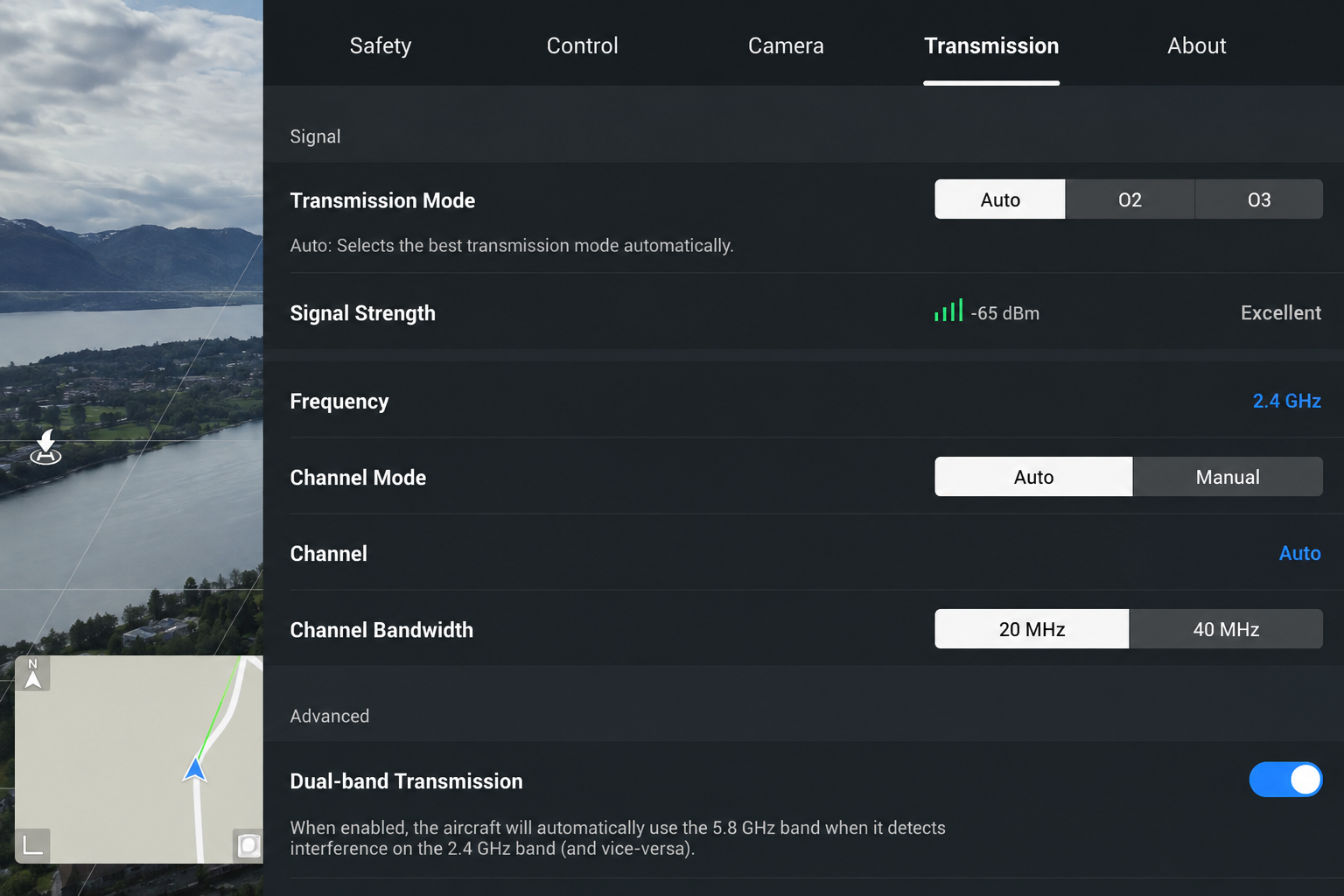This screenshot has height=896, width=1344.
Task: Tap the north compass arrow on minimap
Action: (32, 674)
